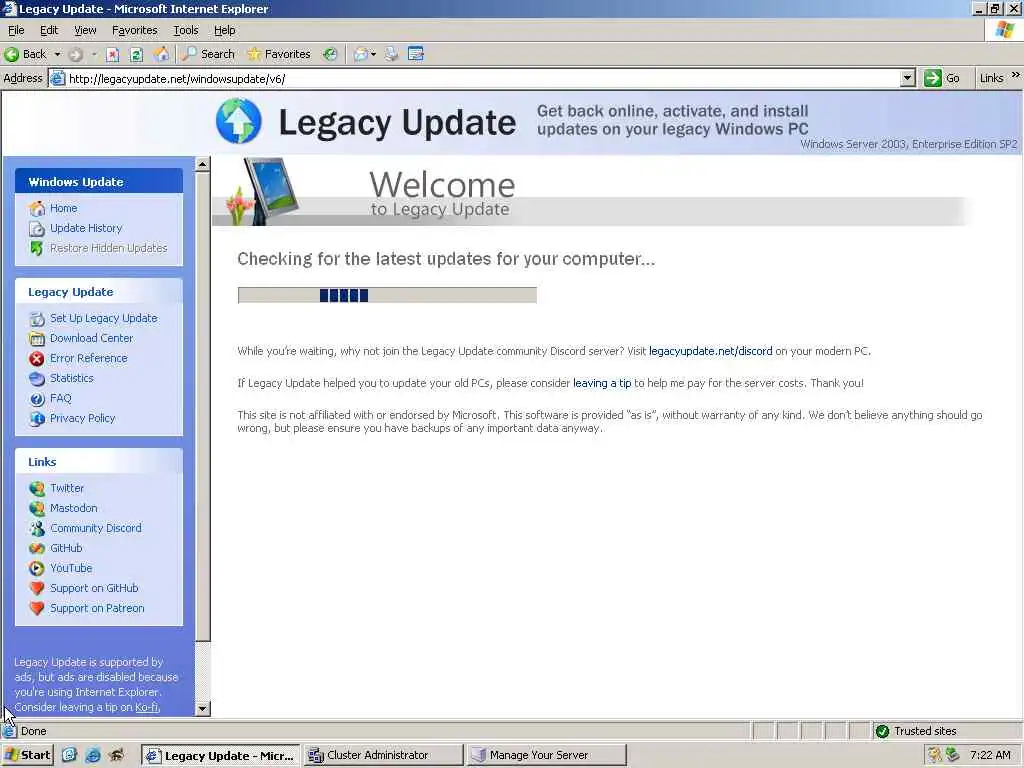The height and width of the screenshot is (768, 1024).
Task: Open the Edit menu
Action: tap(49, 30)
